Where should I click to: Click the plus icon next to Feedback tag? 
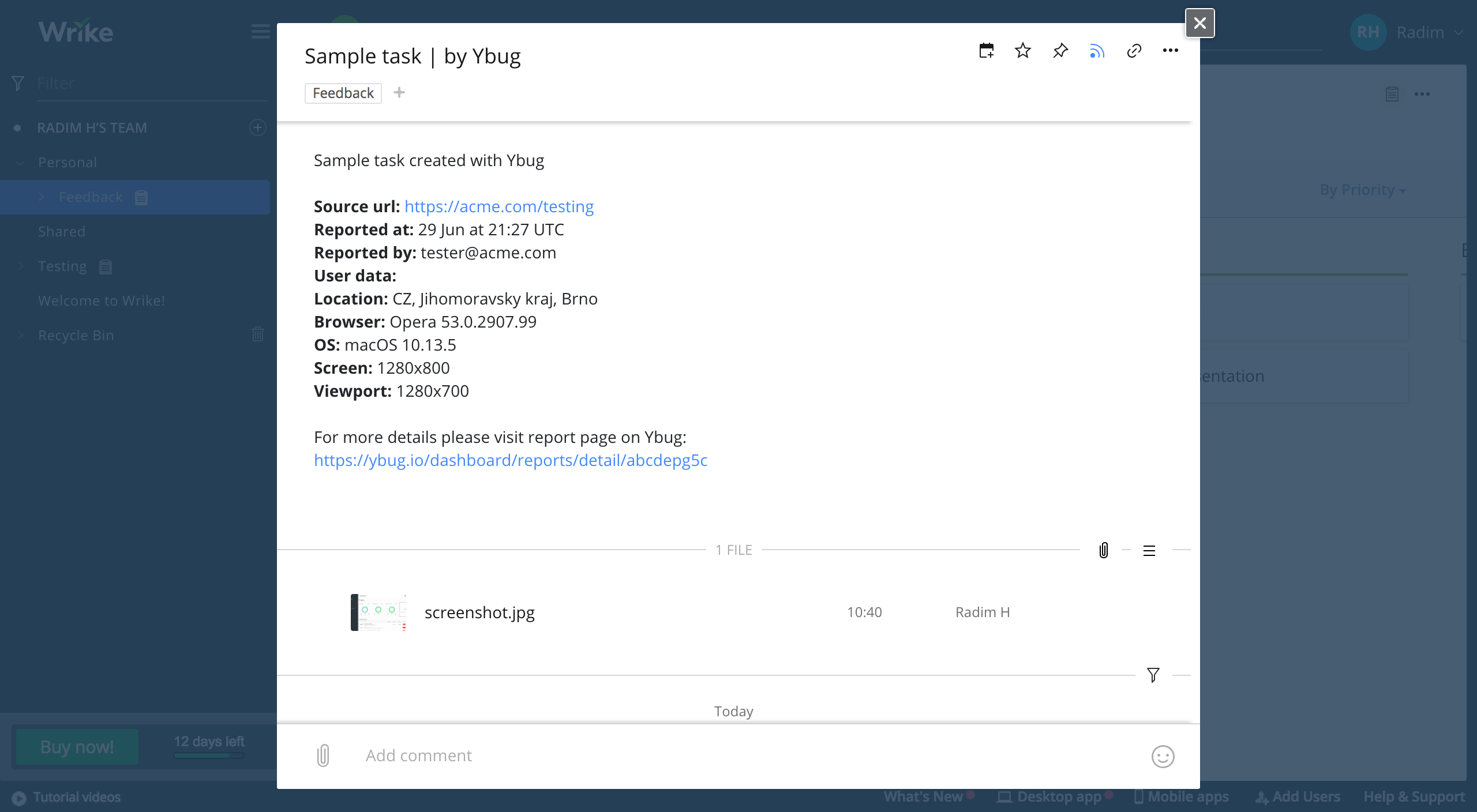click(399, 92)
